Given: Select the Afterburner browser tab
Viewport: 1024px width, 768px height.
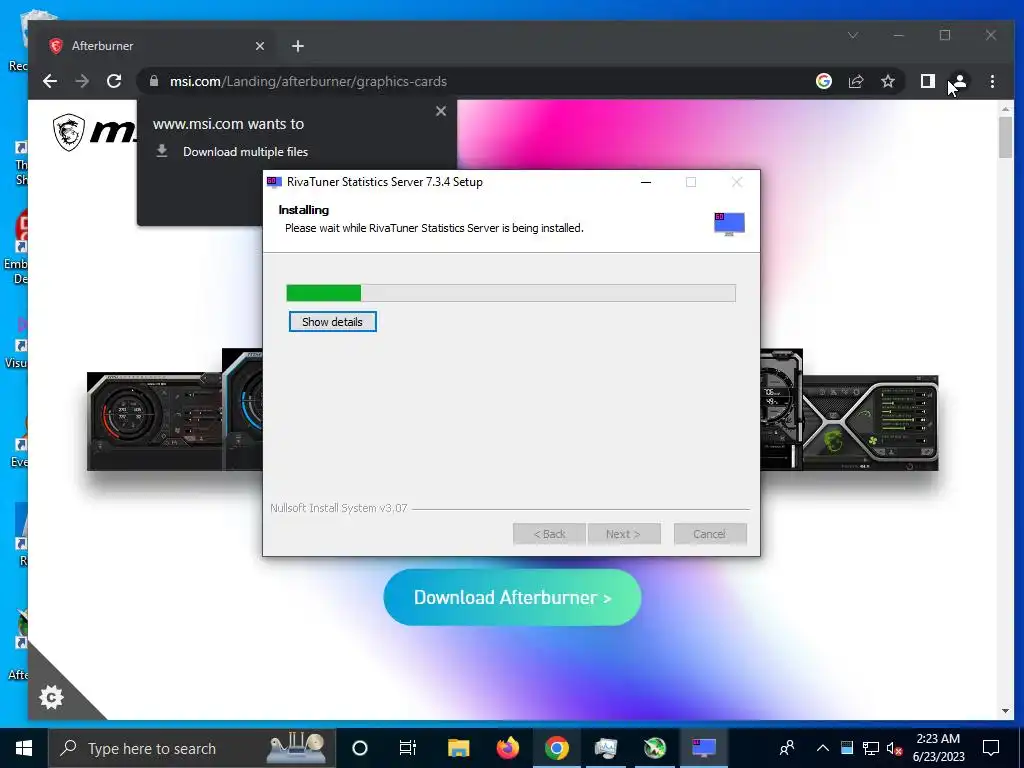Looking at the screenshot, I should (156, 46).
